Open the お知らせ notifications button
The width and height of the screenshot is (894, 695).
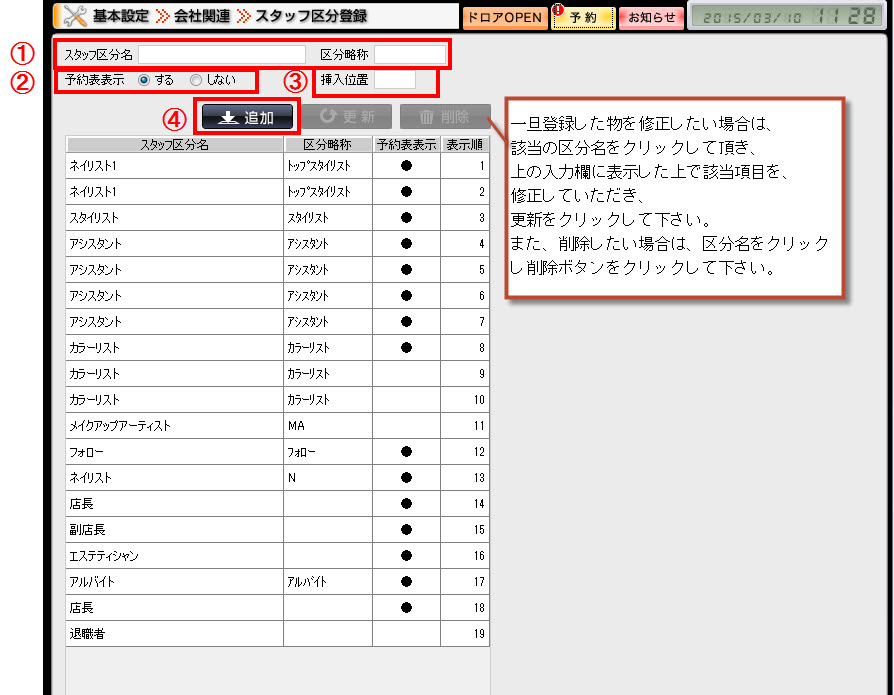[x=651, y=18]
